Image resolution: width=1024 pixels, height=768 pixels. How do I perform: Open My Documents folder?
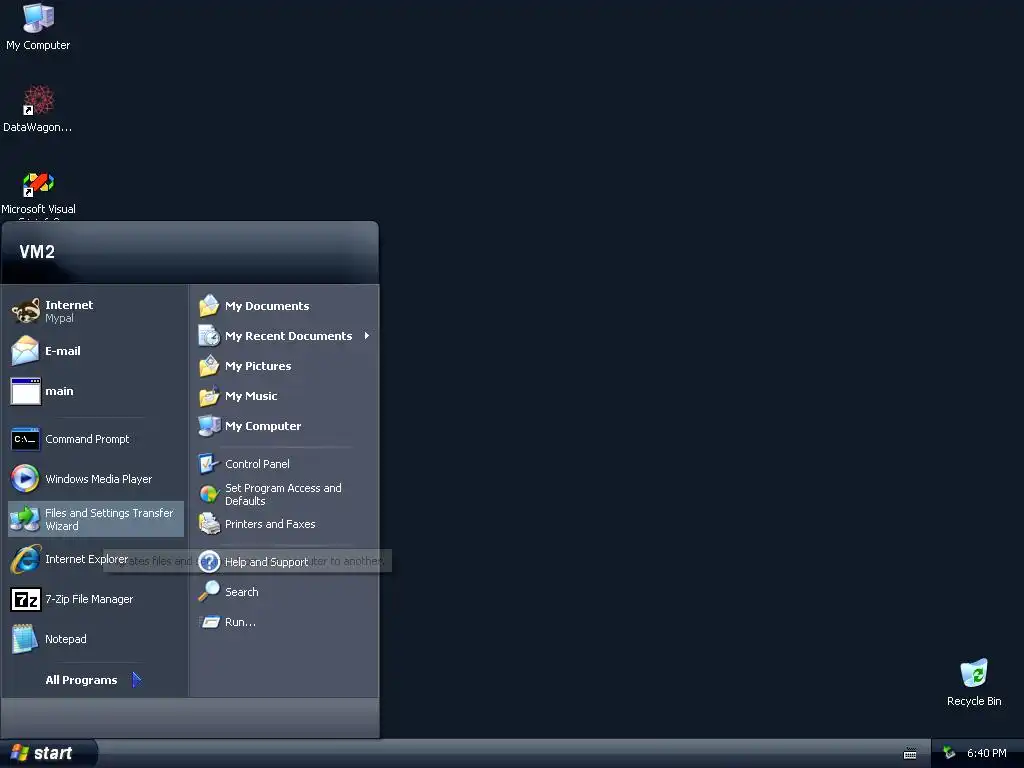285,306
